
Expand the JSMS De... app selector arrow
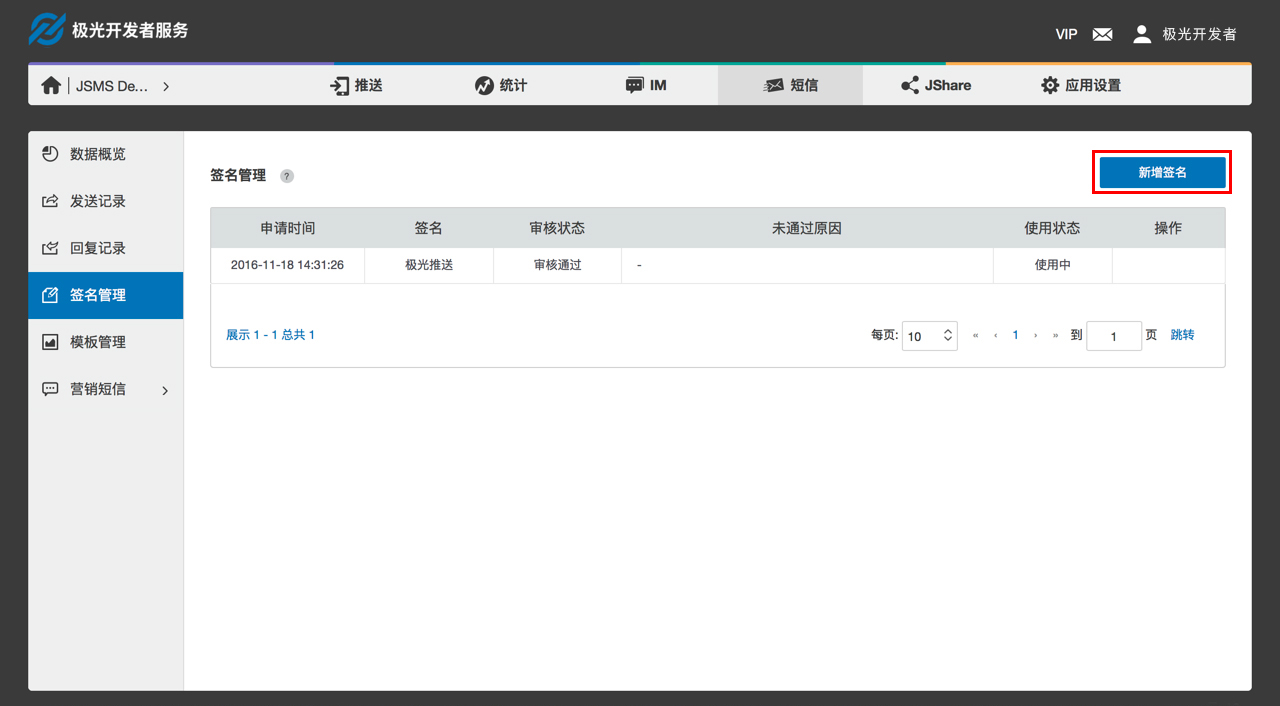[166, 86]
